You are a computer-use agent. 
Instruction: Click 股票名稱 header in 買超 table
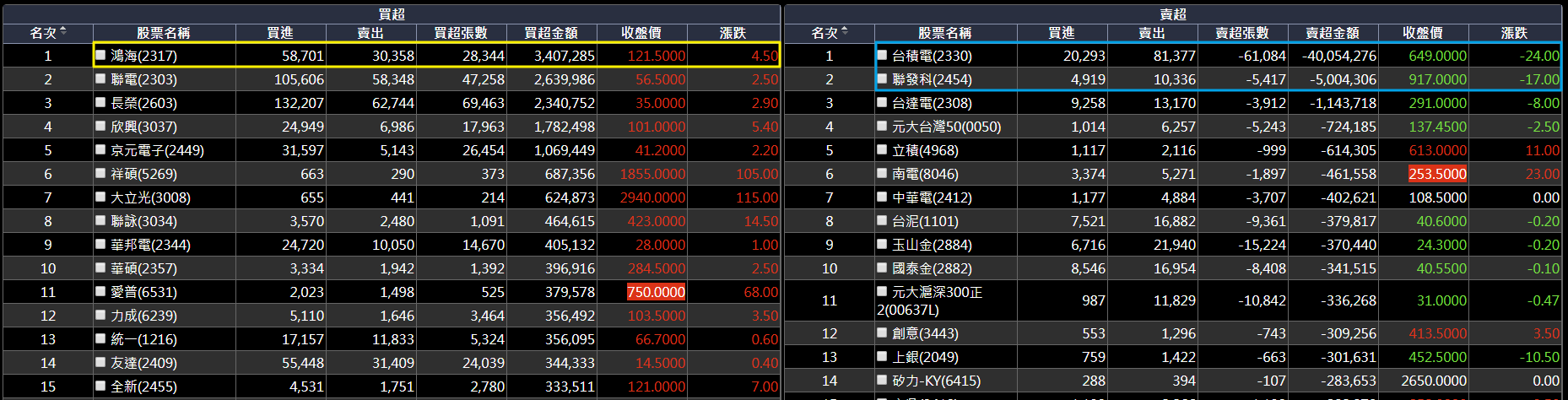(x=164, y=33)
